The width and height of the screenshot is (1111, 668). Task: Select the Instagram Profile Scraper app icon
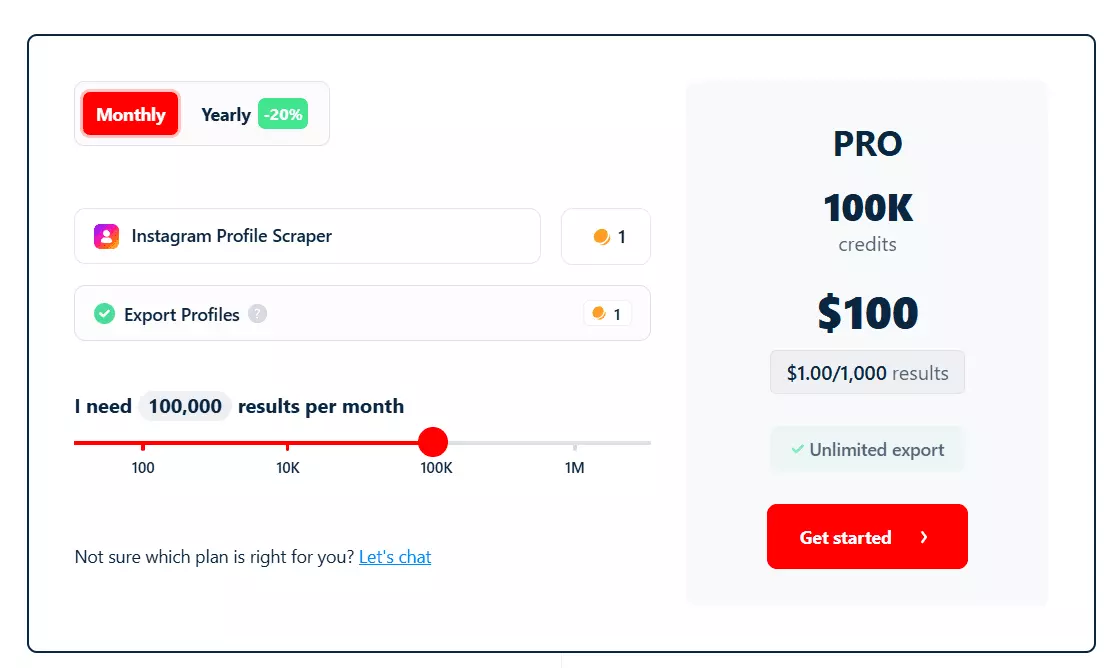click(x=105, y=236)
